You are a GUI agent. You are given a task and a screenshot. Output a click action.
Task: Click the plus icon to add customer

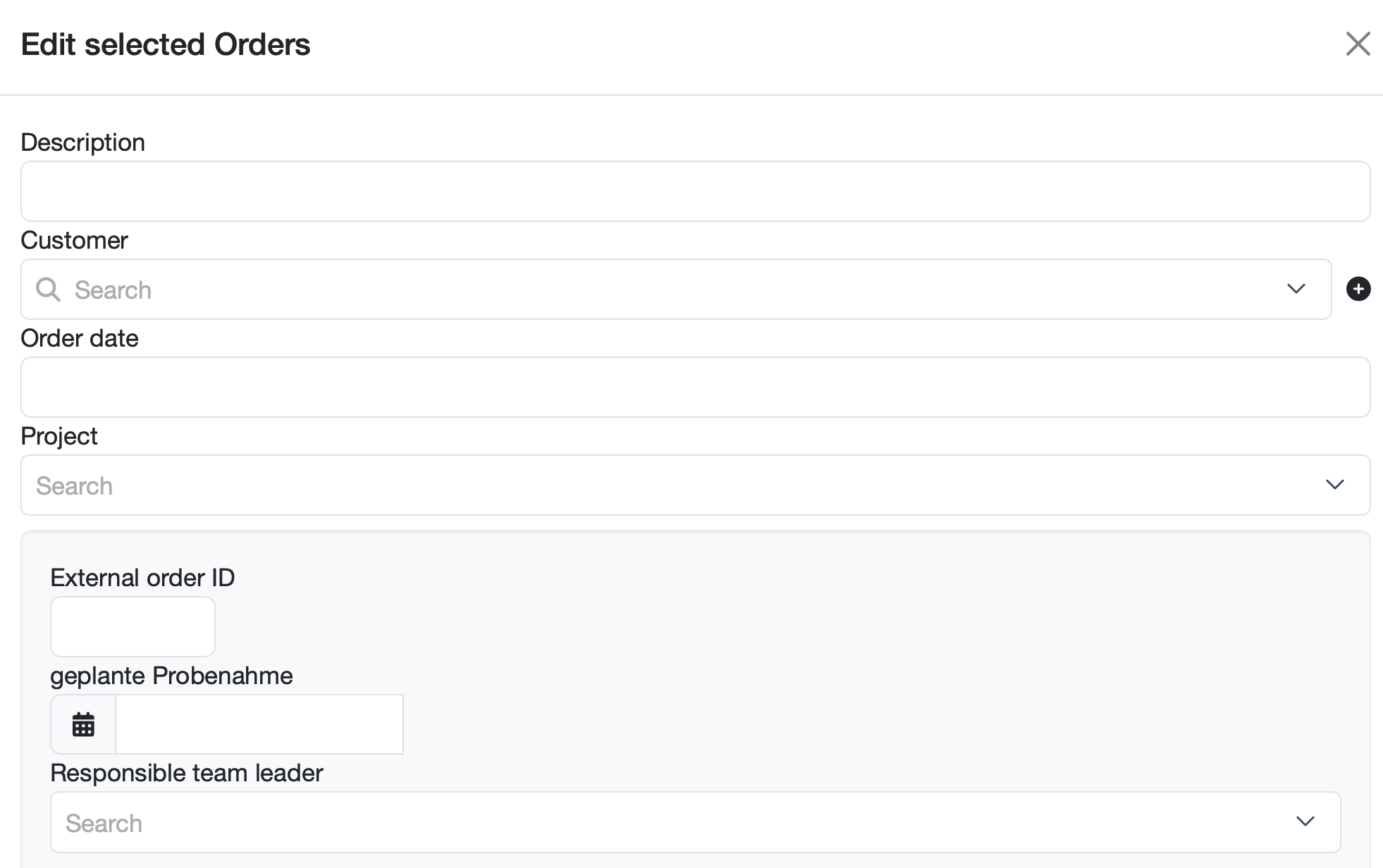click(x=1358, y=289)
